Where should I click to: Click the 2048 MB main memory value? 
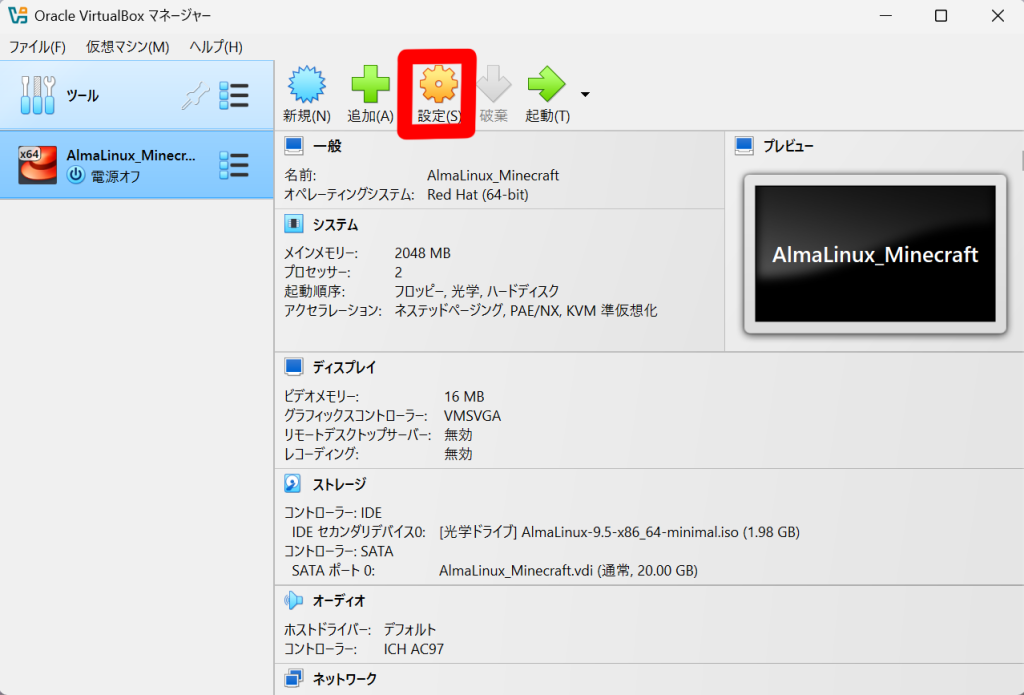[x=423, y=253]
